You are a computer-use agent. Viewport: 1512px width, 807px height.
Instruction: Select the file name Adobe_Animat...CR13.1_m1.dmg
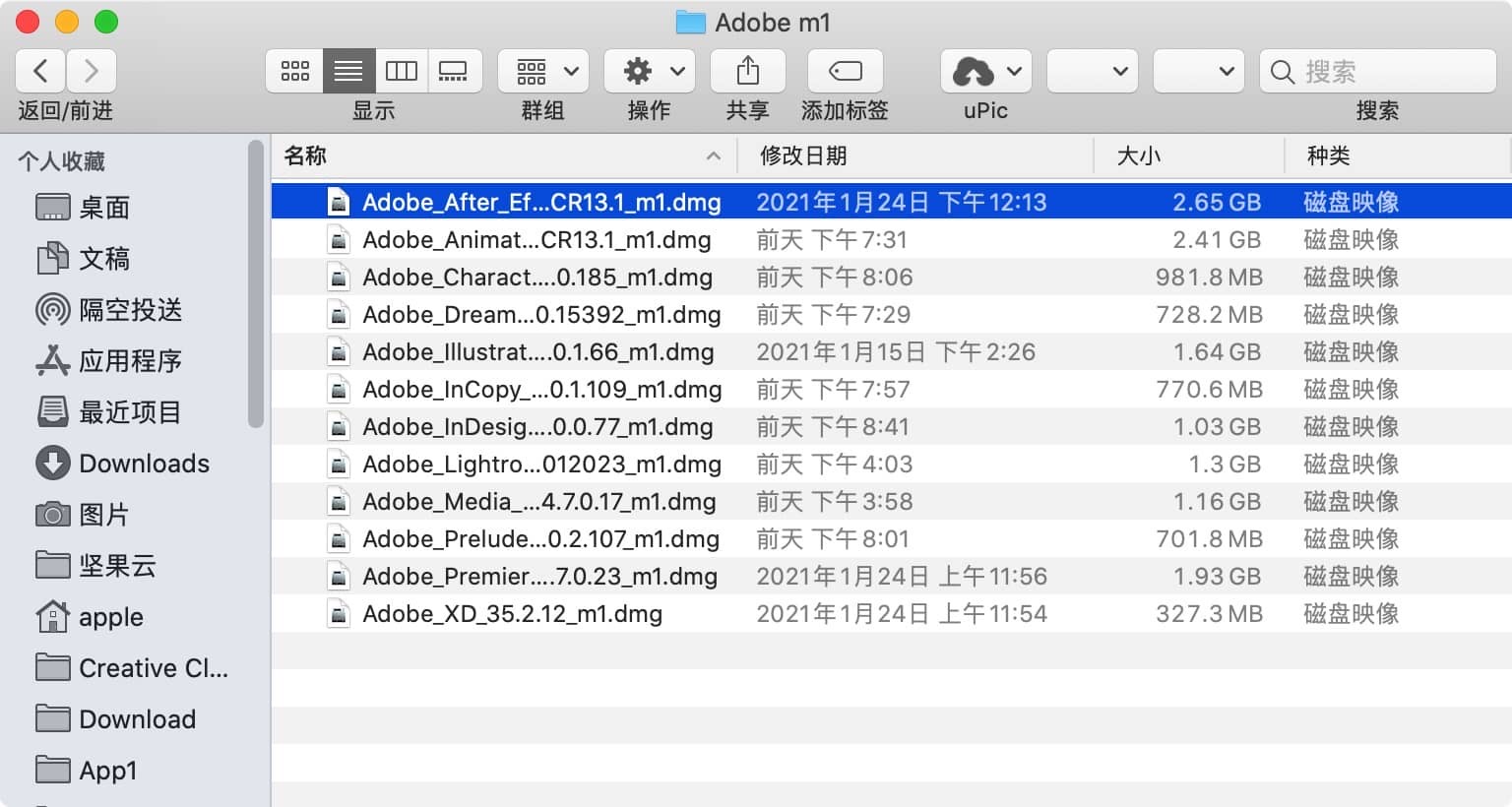tap(536, 239)
